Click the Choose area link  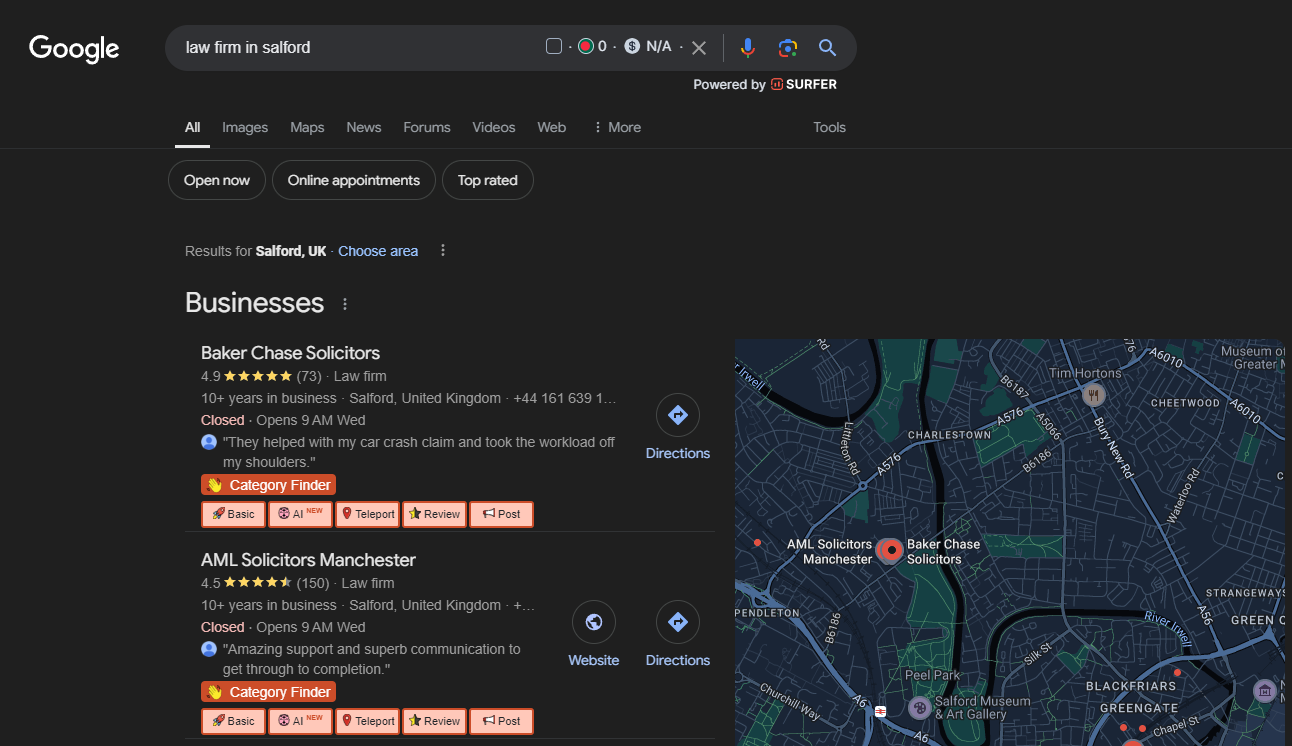378,251
